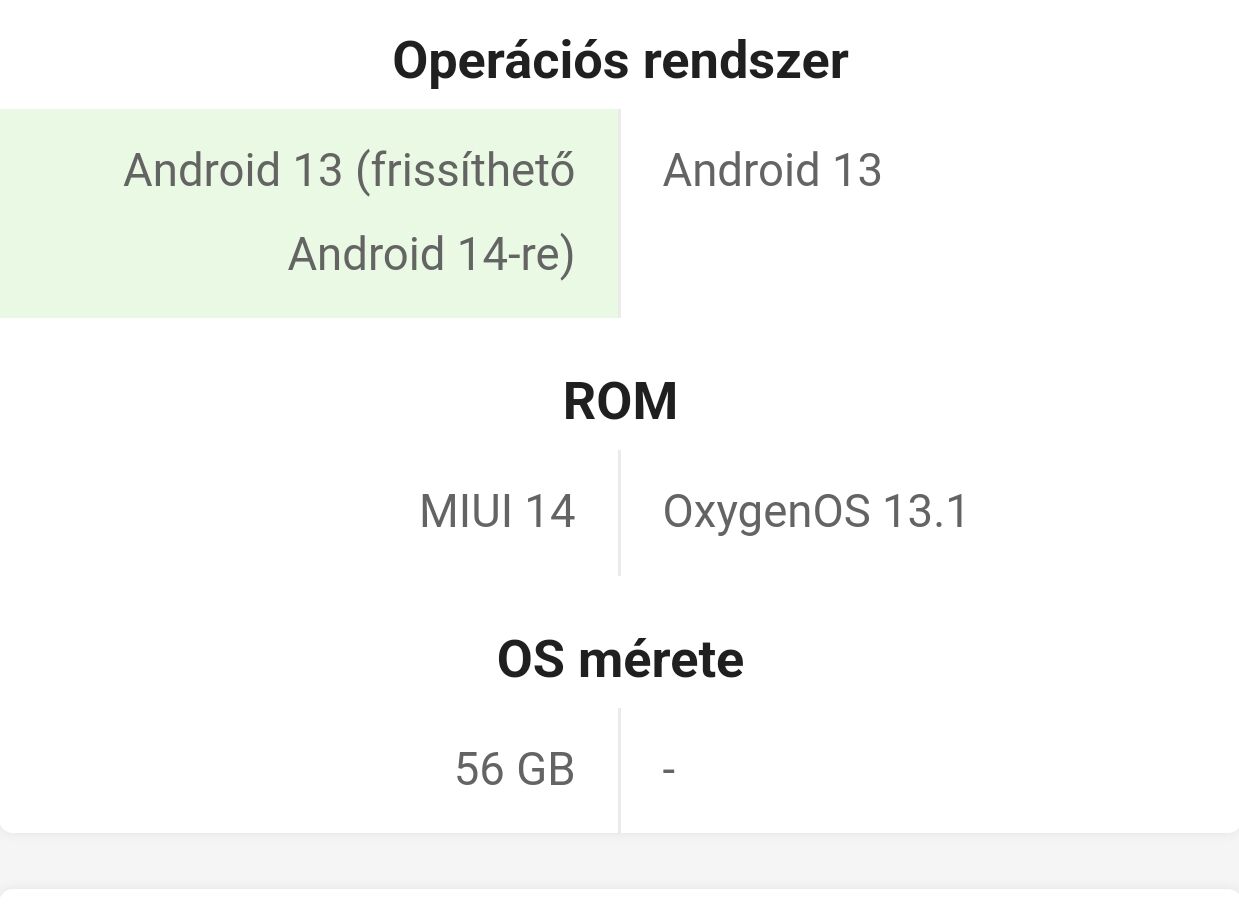Click the gray gap between the cards

[x=620, y=860]
